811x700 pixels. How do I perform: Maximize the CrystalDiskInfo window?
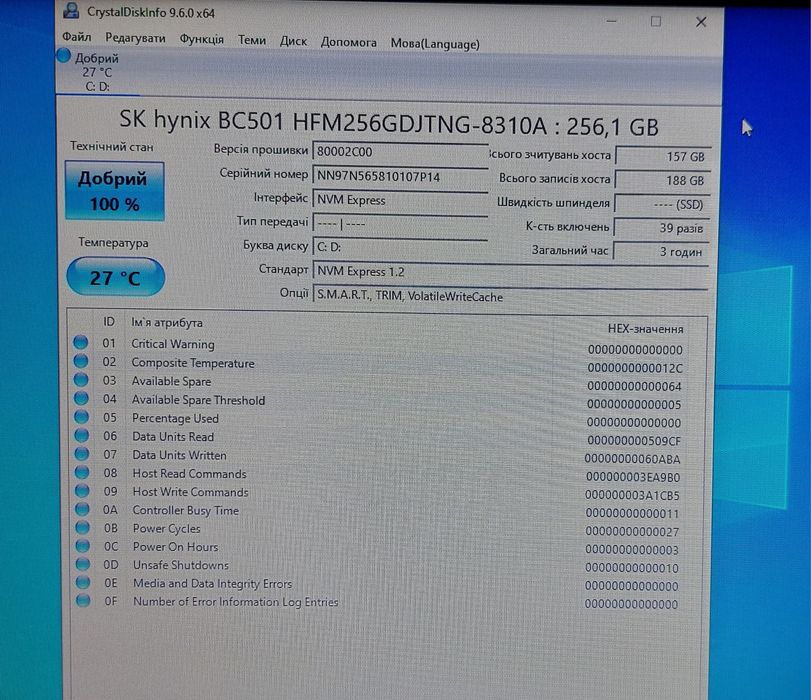[x=655, y=21]
